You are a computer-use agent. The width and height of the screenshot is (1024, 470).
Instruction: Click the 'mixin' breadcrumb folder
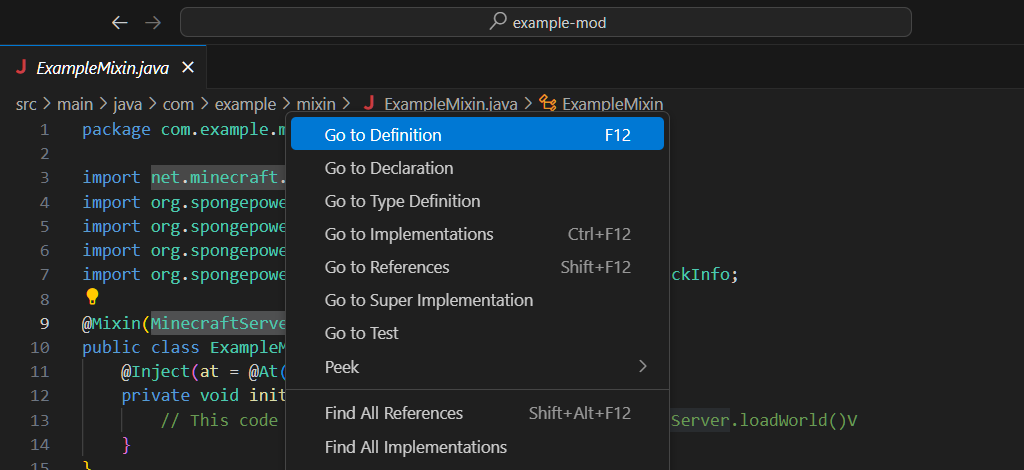tap(316, 103)
